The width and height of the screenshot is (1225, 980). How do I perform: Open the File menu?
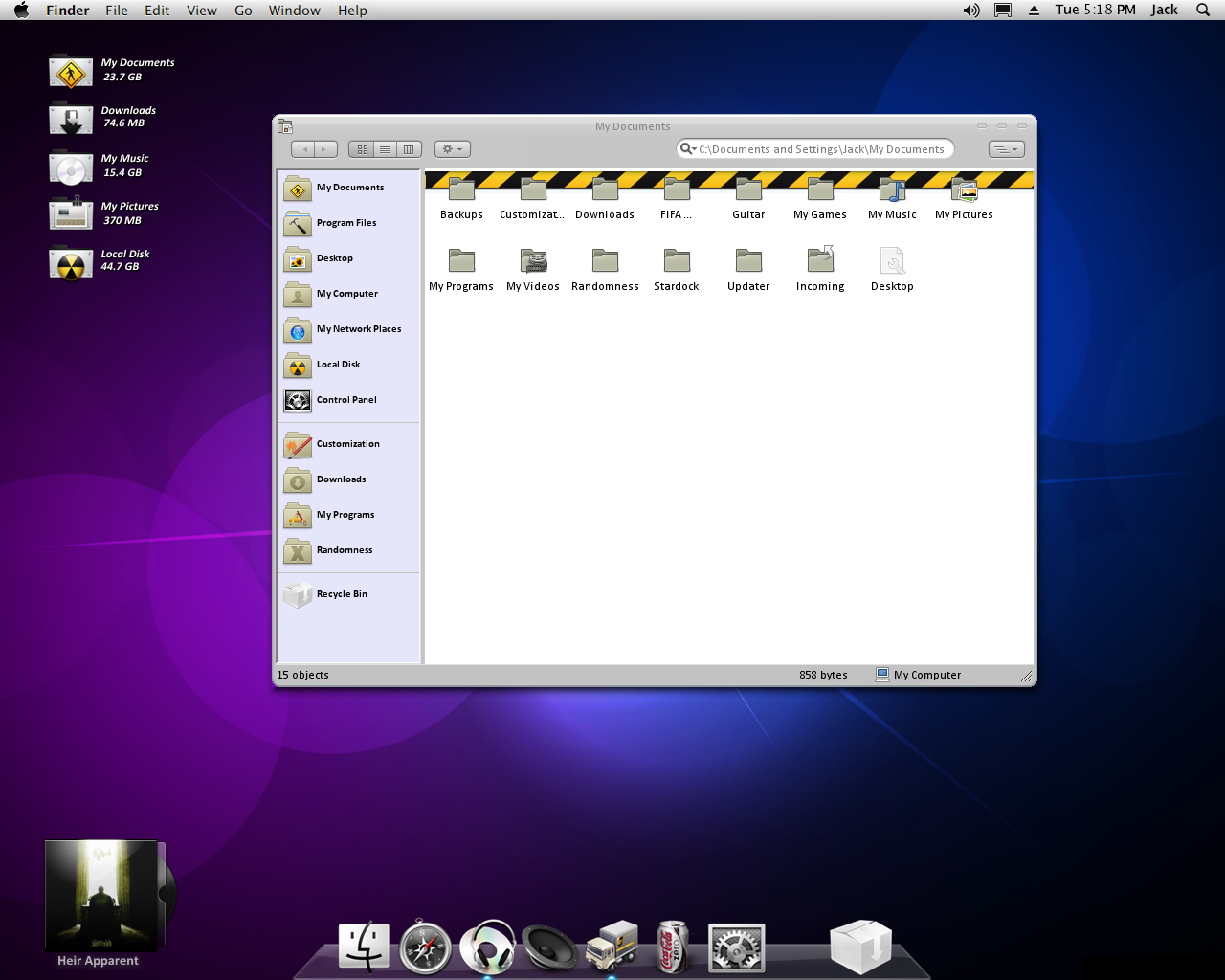point(117,10)
